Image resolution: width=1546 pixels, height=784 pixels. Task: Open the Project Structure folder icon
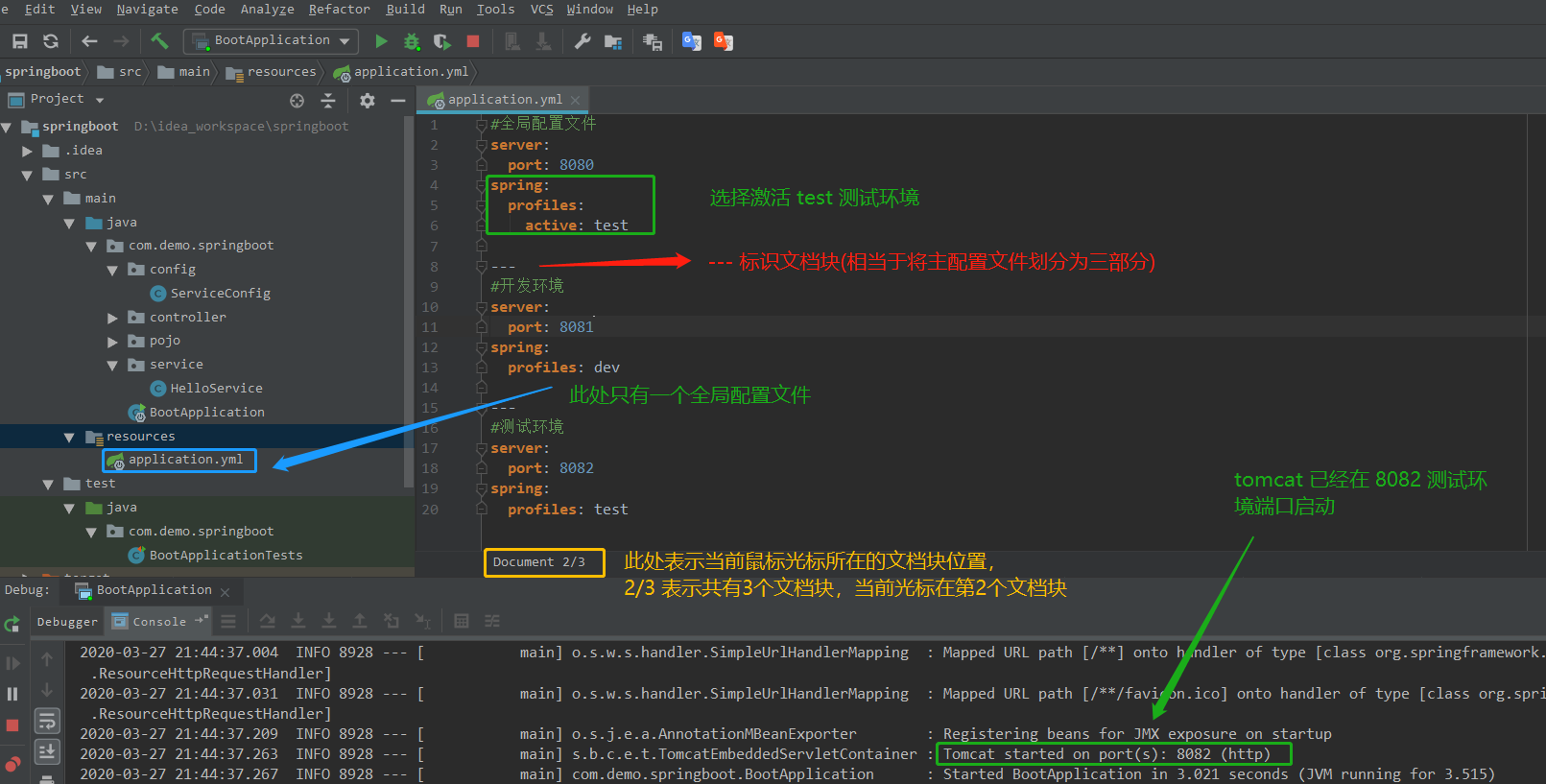tap(613, 41)
